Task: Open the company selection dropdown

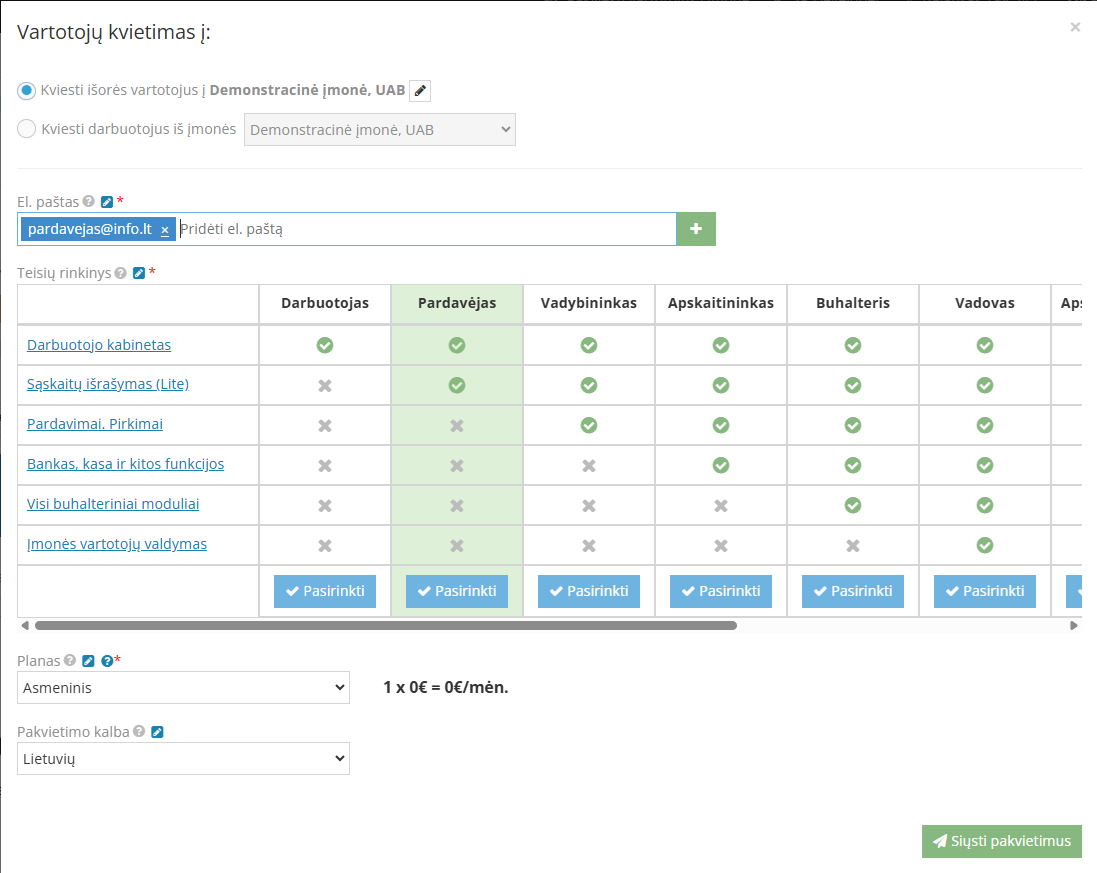Action: point(380,129)
